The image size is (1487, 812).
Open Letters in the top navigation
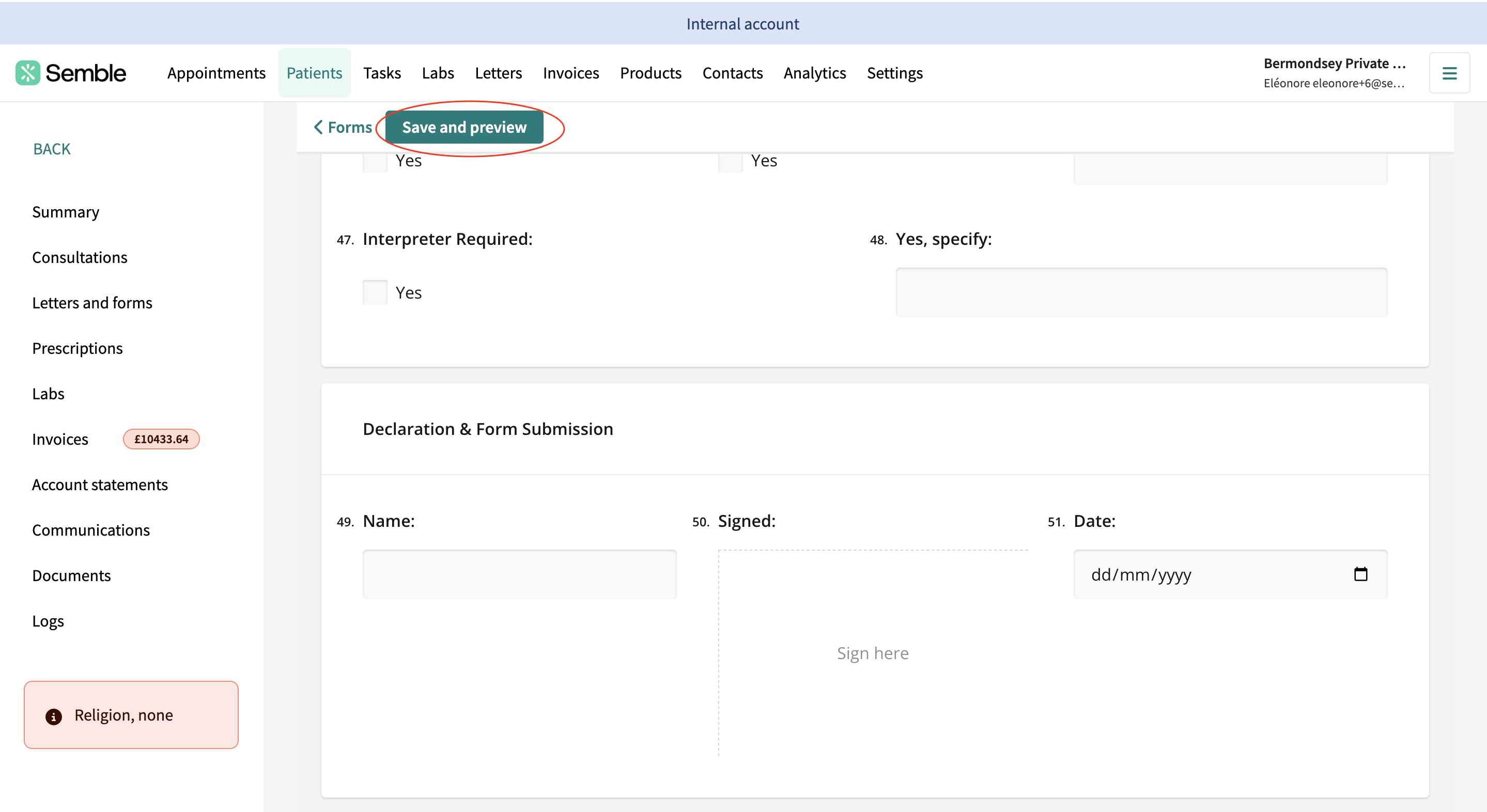(498, 73)
